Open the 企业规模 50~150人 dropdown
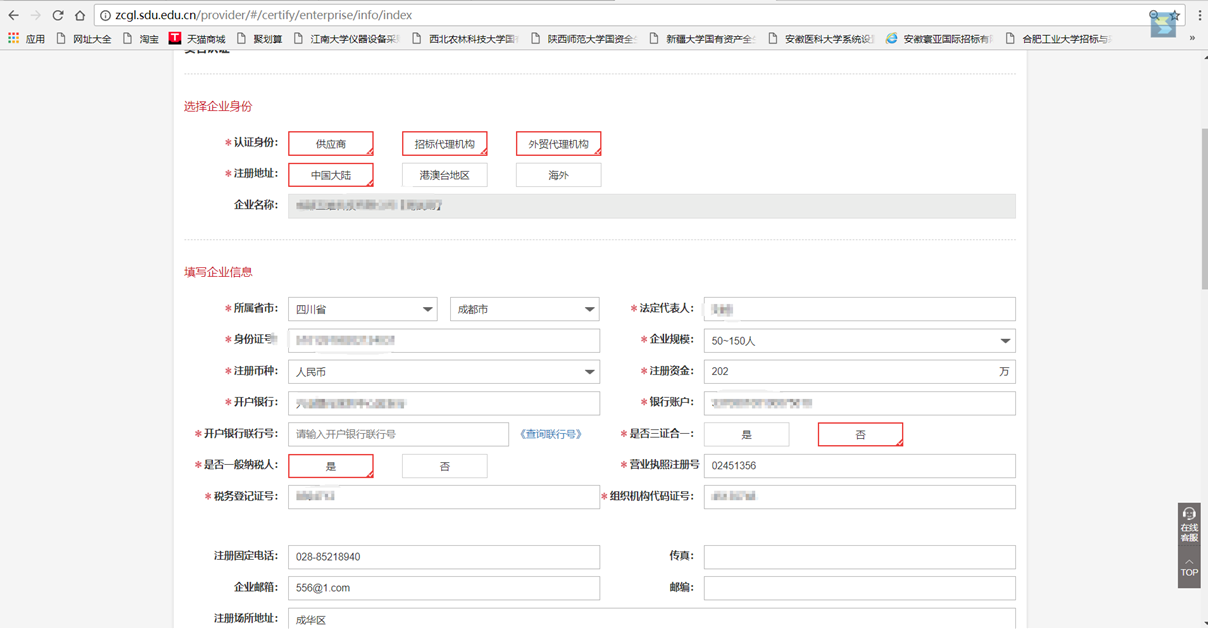Image resolution: width=1208 pixels, height=629 pixels. pyautogui.click(x=859, y=341)
